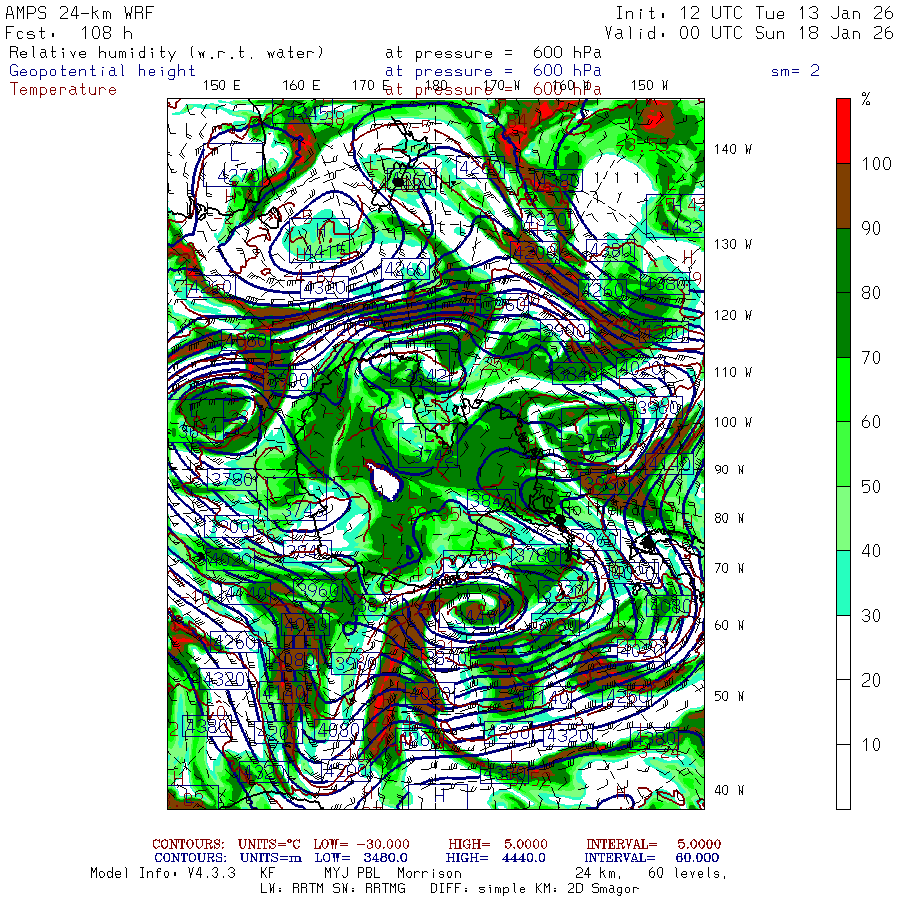The image size is (900, 900).
Task: Select the "150 E" longitude label above map
Action: coord(221,85)
